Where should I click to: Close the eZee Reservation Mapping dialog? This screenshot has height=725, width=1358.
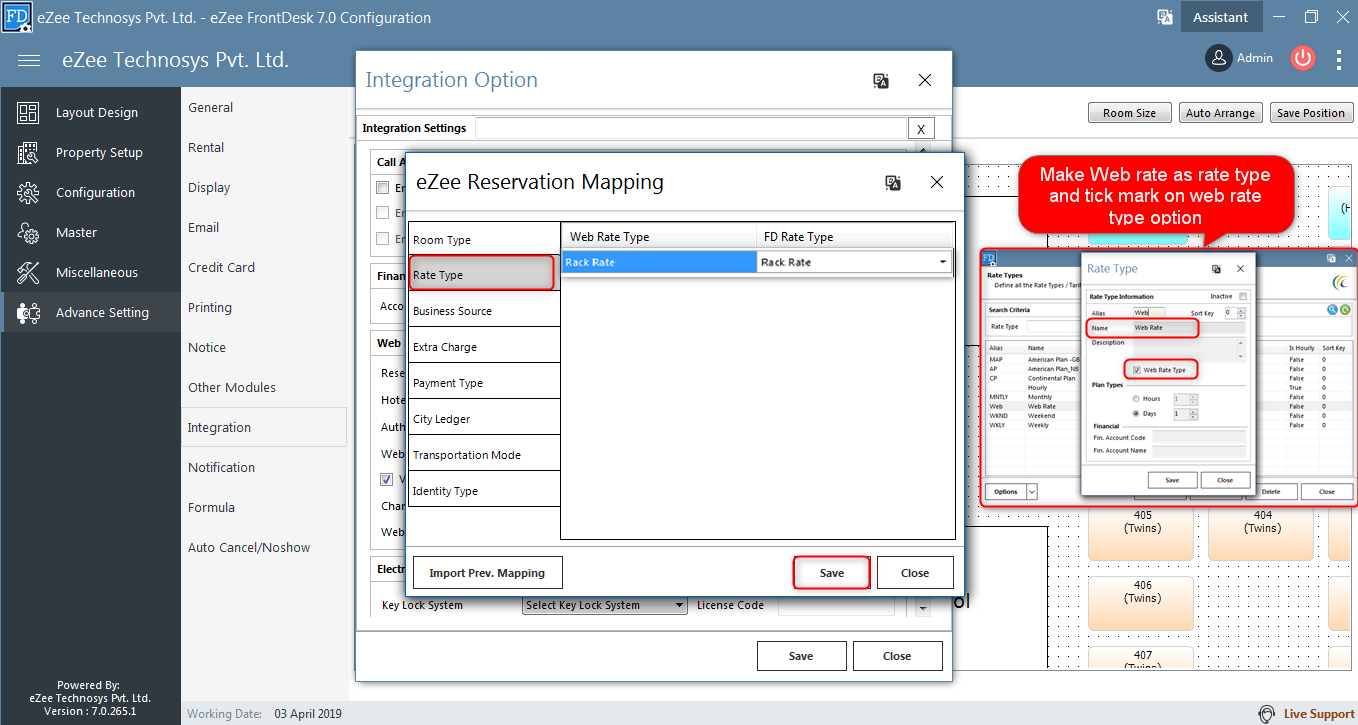[x=937, y=182]
